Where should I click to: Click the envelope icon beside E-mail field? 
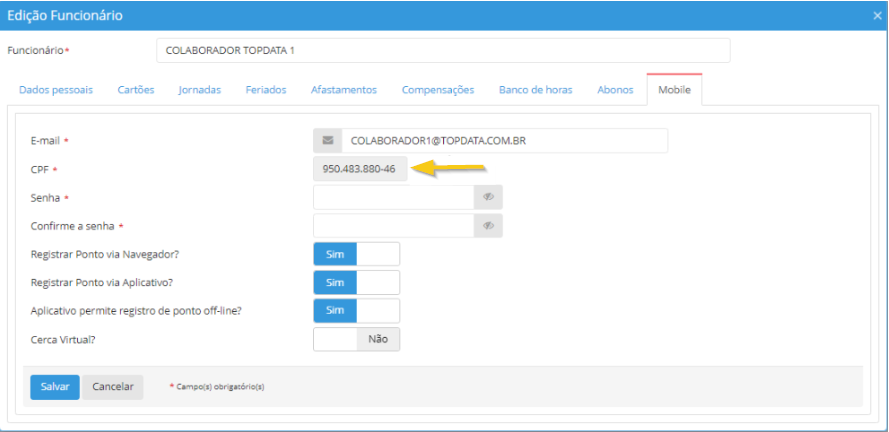pos(327,141)
